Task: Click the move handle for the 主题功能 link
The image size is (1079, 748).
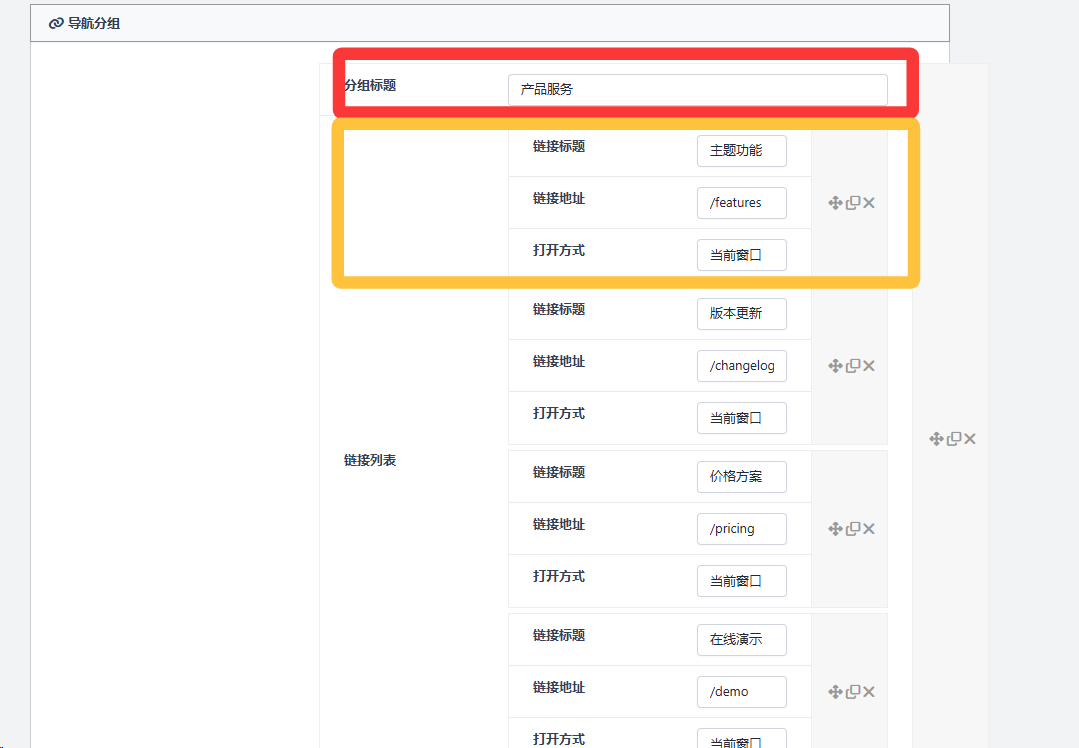Action: [x=835, y=203]
